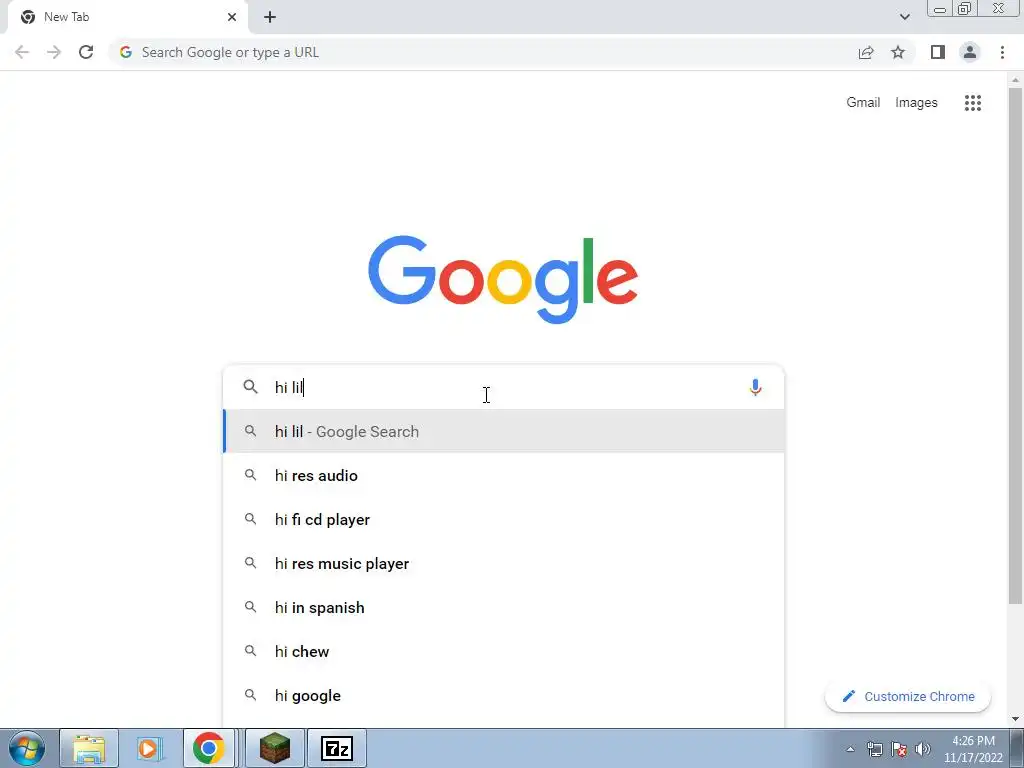Launch Windows Media Player from taskbar

click(x=149, y=748)
